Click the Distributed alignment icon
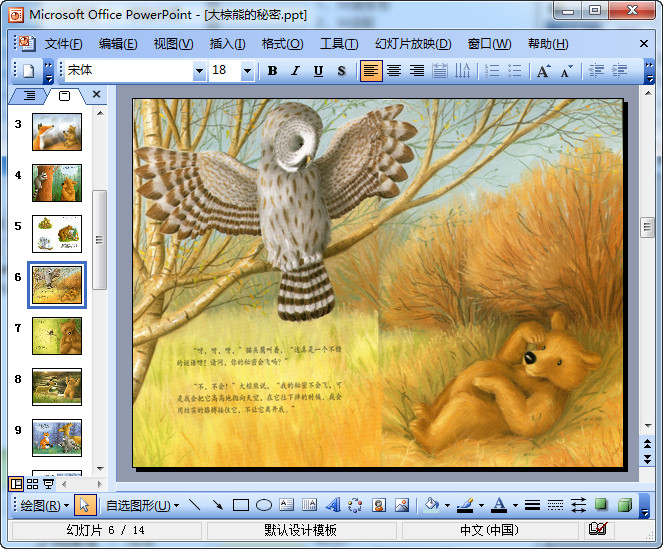 coord(440,71)
